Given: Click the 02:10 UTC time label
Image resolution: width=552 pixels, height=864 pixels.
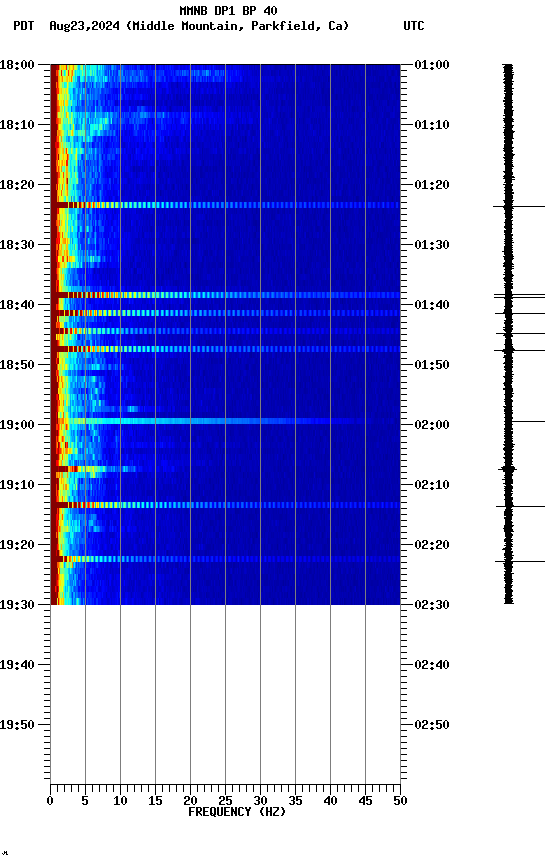Looking at the screenshot, I should pos(432,485).
